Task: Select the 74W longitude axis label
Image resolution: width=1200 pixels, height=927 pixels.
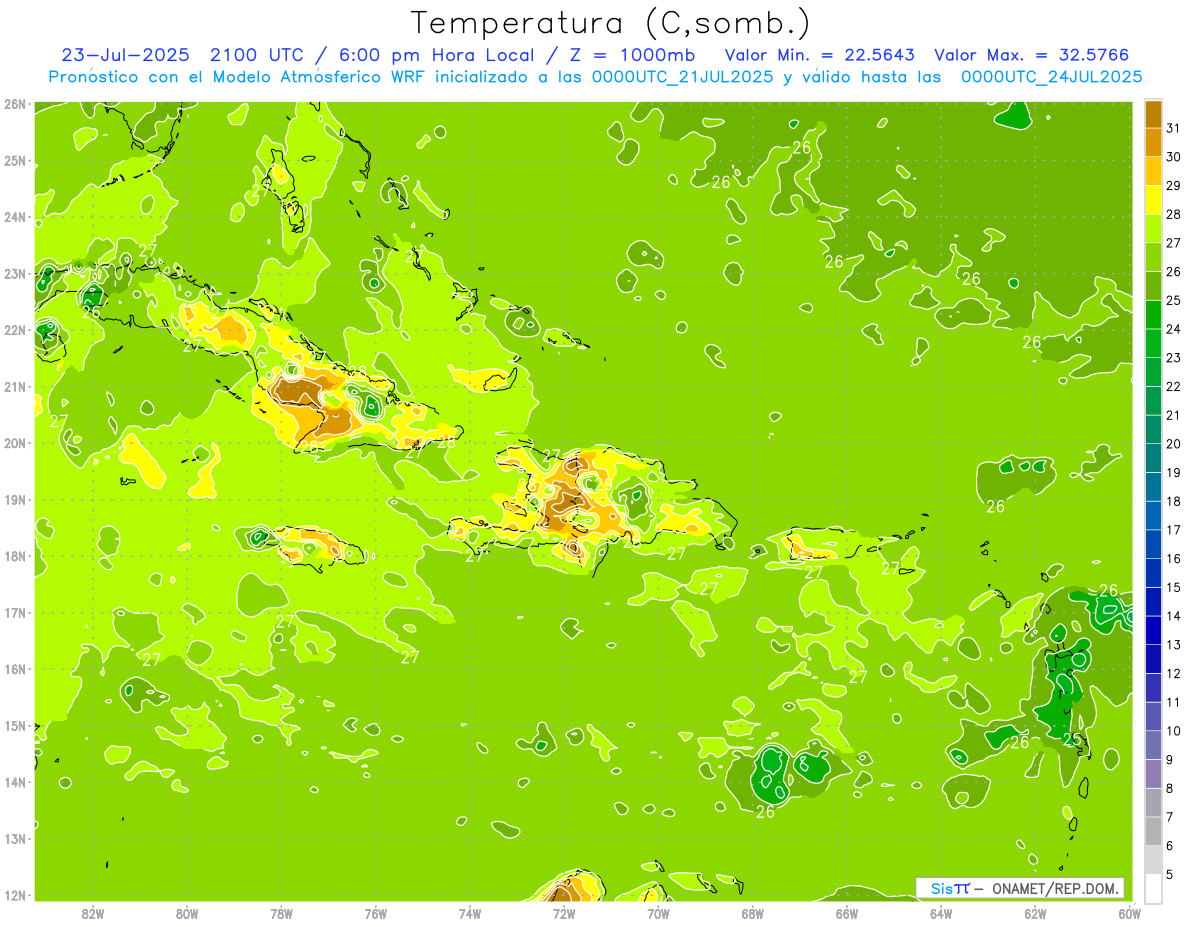Action: 470,913
